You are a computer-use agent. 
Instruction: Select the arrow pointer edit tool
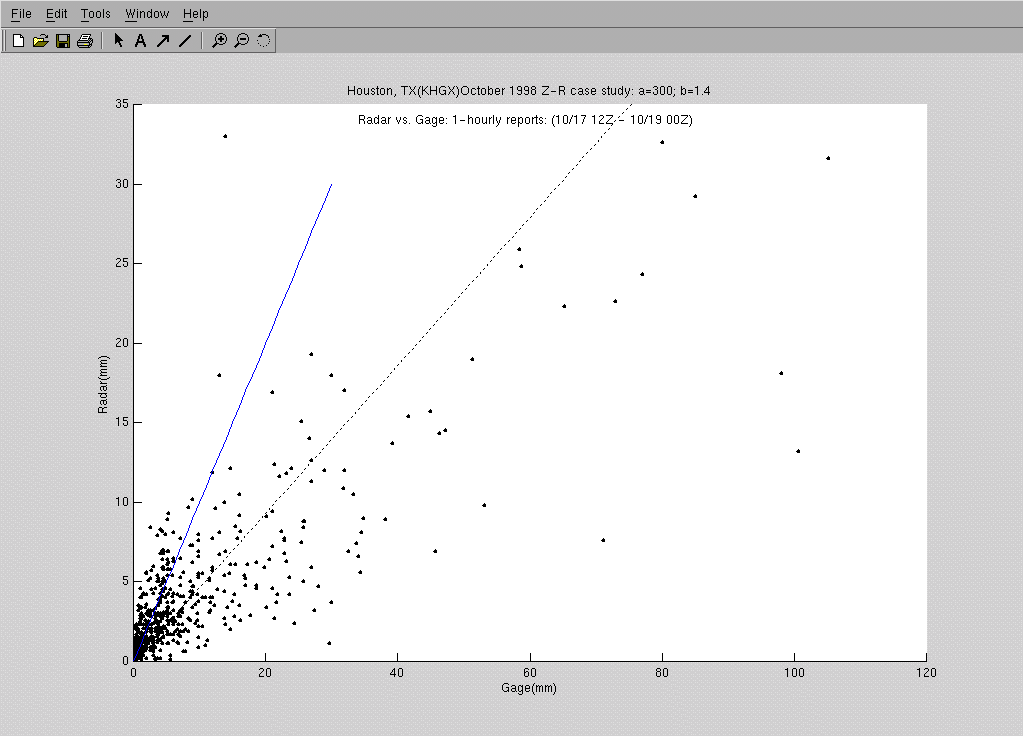coord(118,40)
